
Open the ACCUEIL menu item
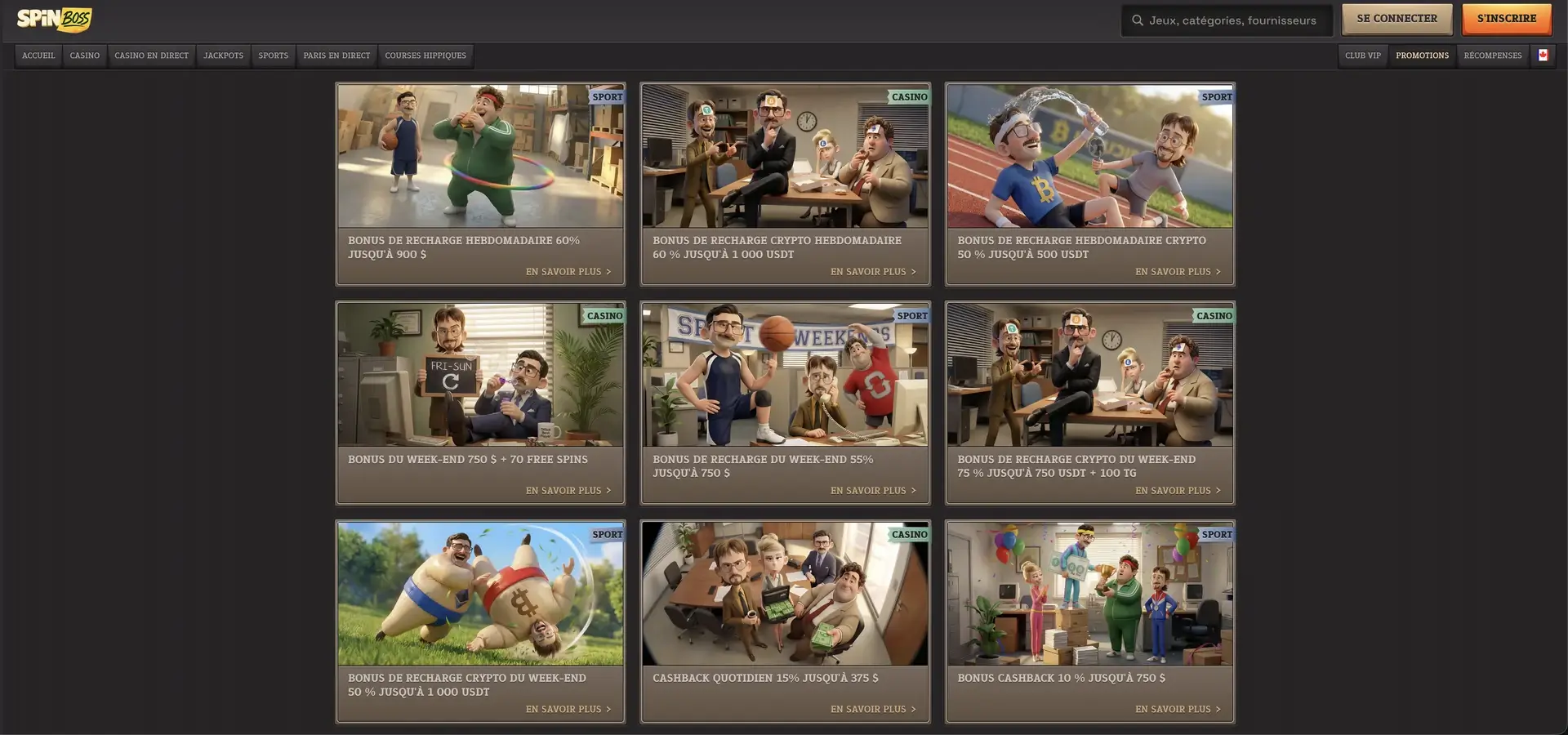pyautogui.click(x=38, y=56)
